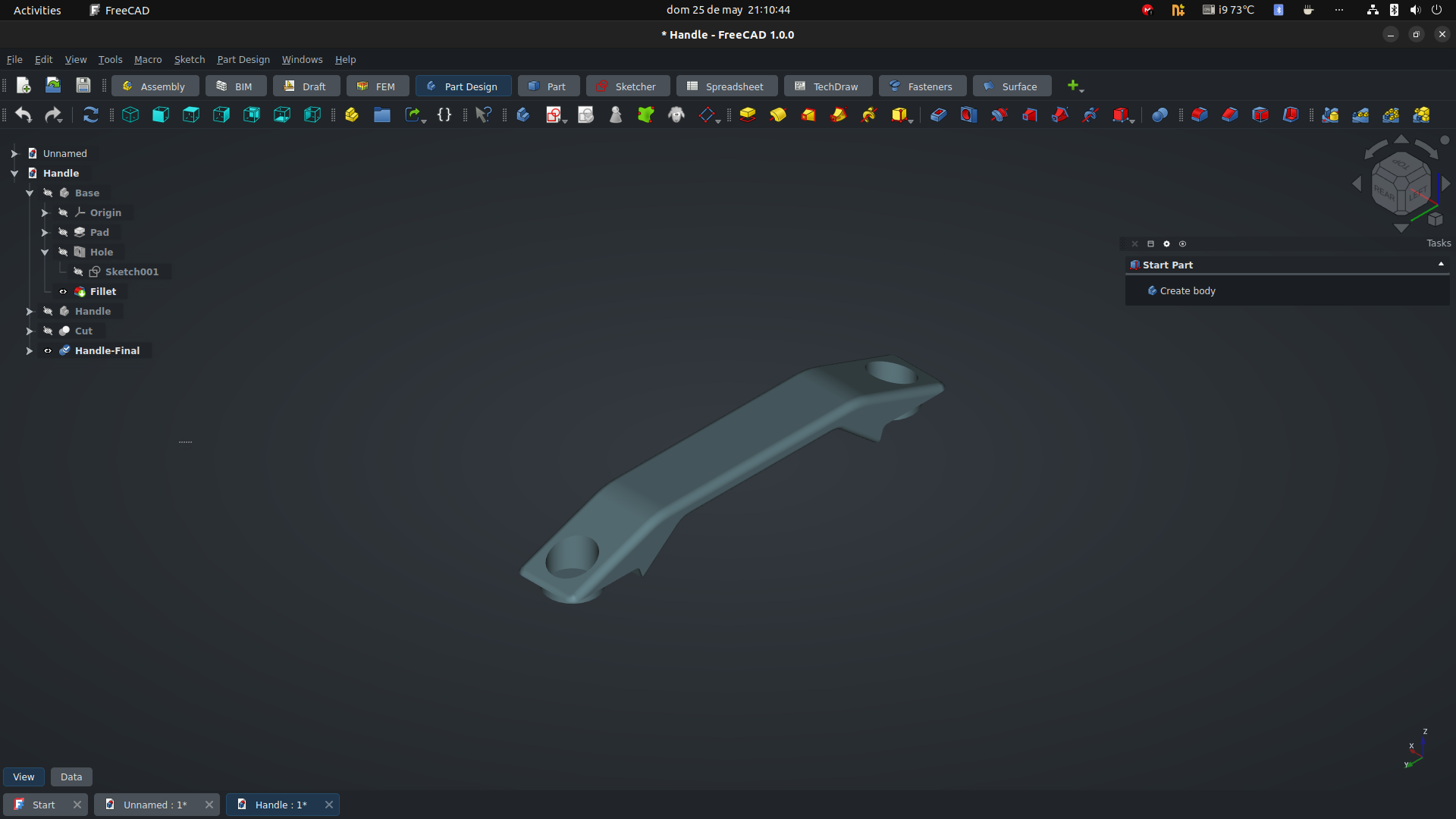Click the red Fillet tool icon
The image size is (1456, 819).
tap(1200, 115)
